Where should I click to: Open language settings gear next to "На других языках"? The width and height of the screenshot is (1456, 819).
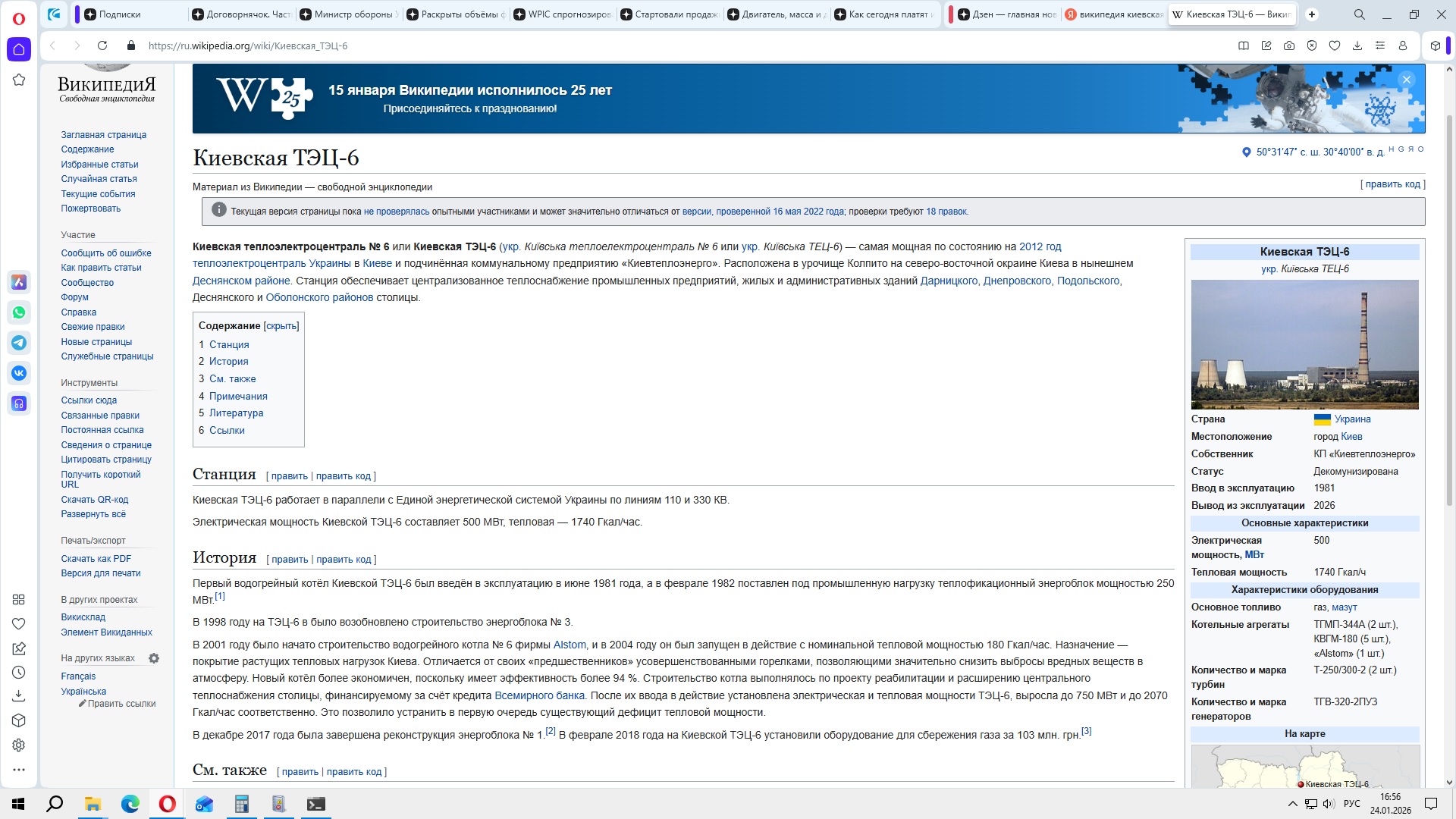154,658
